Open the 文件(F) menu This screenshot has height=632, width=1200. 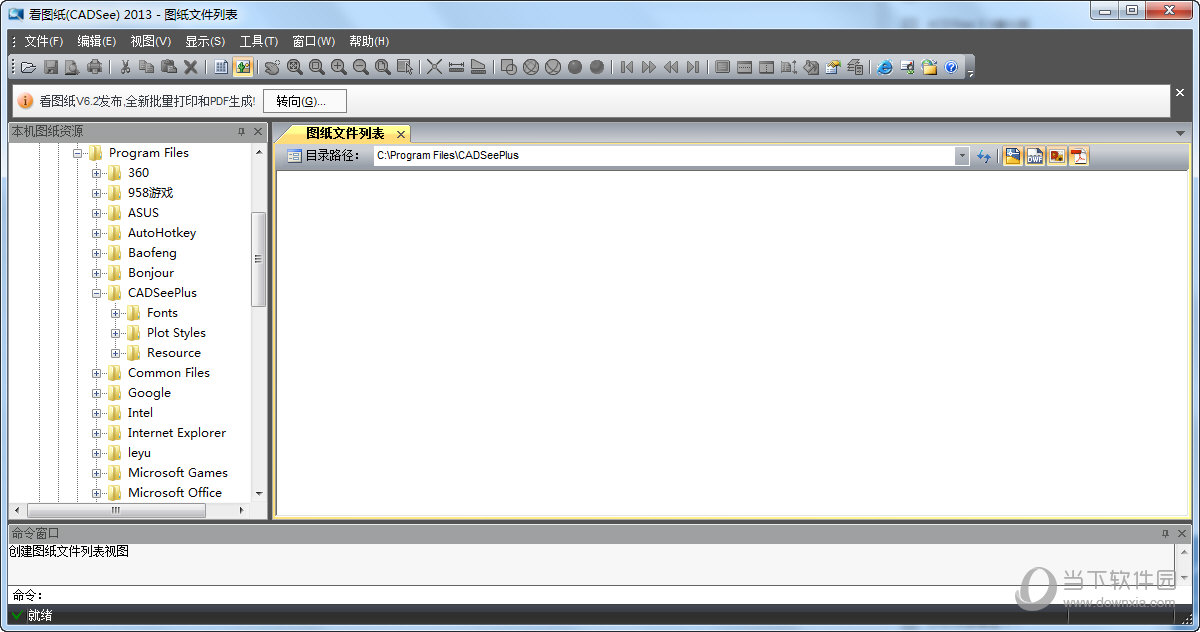coord(43,41)
